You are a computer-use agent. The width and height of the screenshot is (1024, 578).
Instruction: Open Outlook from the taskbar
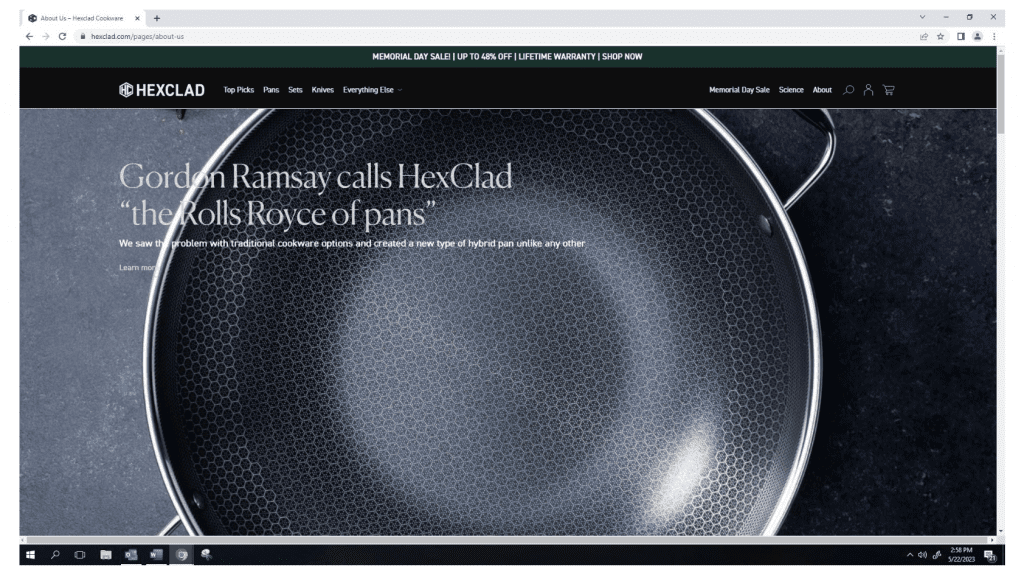[131, 555]
